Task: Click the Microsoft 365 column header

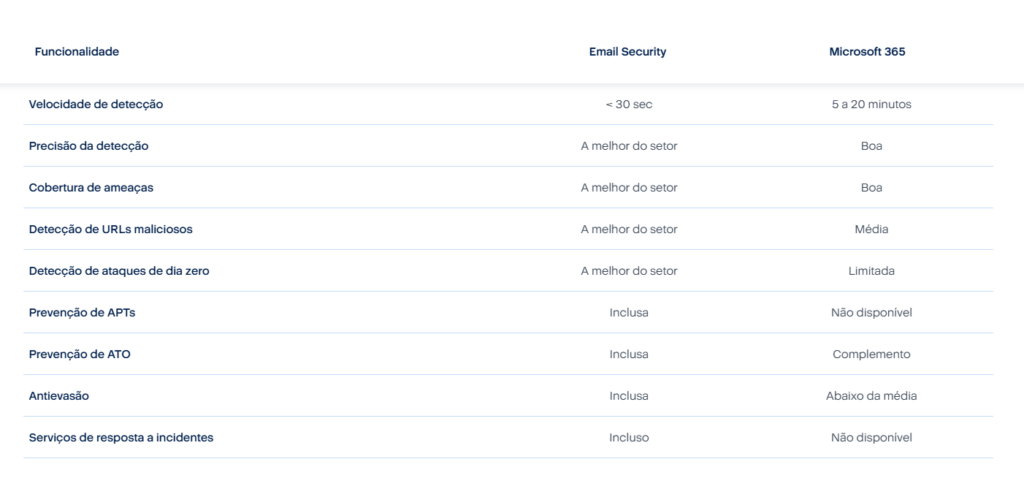Action: 867,52
